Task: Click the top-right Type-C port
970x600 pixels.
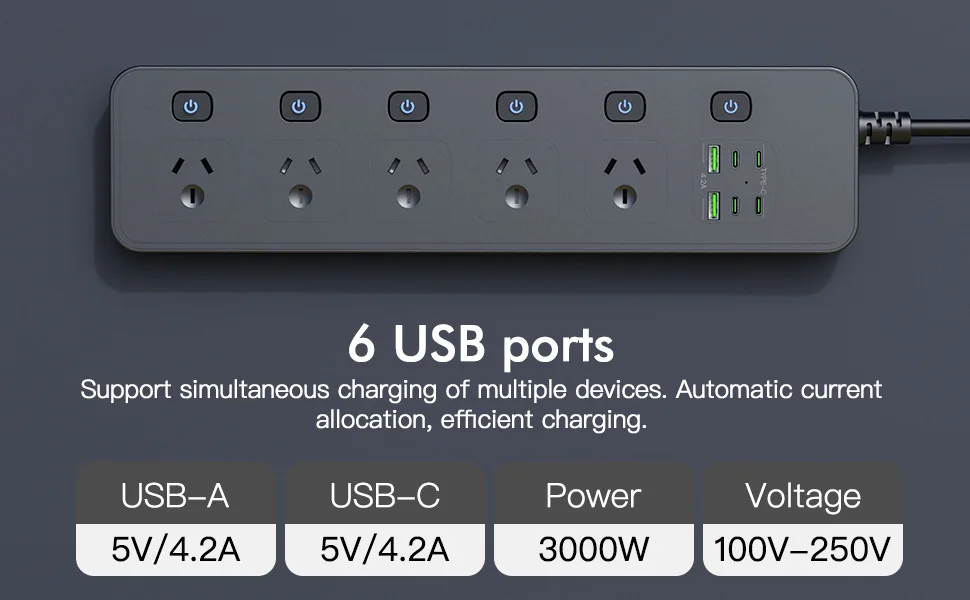Action: click(x=758, y=159)
